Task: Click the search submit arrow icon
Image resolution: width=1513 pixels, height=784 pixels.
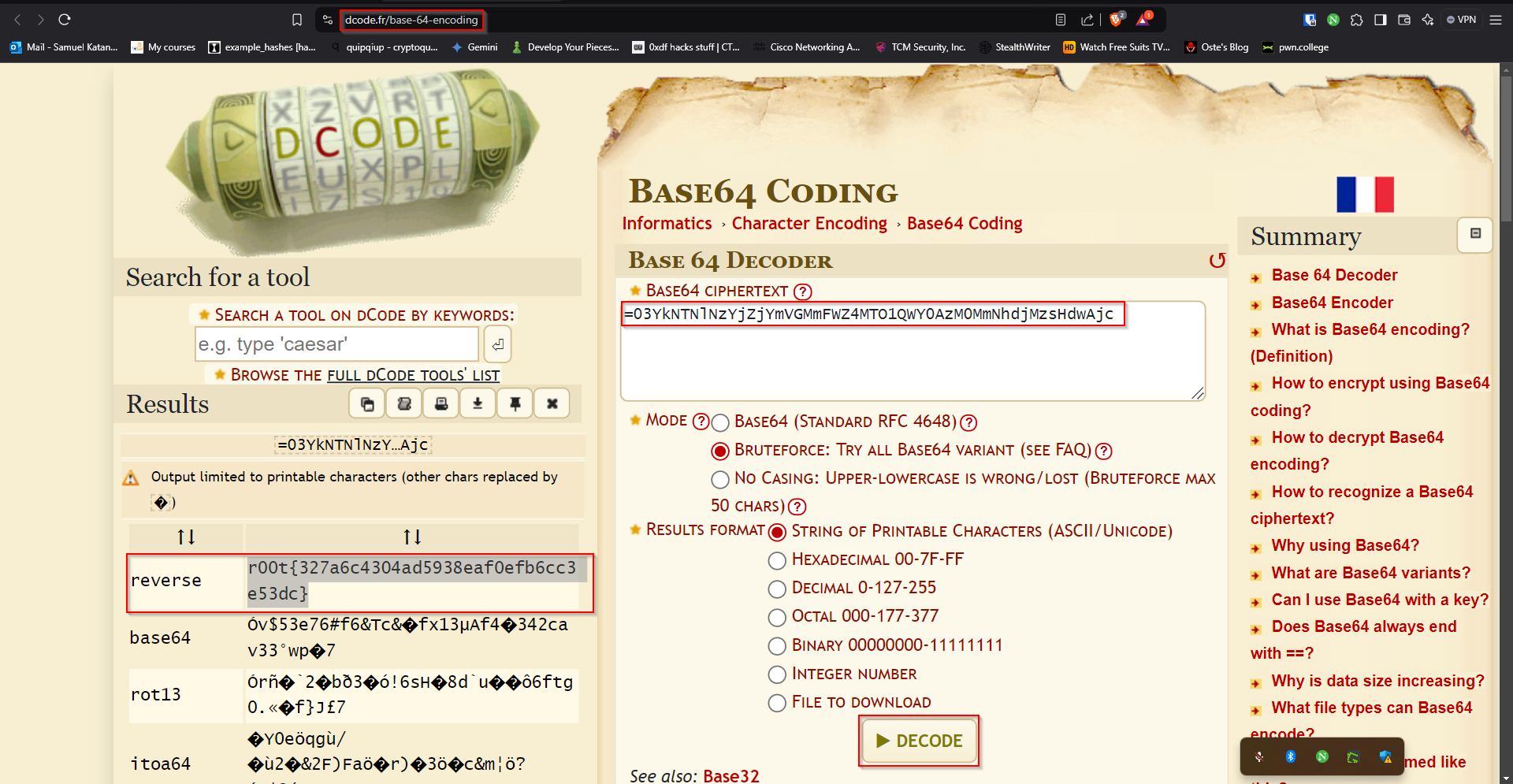Action: click(497, 344)
